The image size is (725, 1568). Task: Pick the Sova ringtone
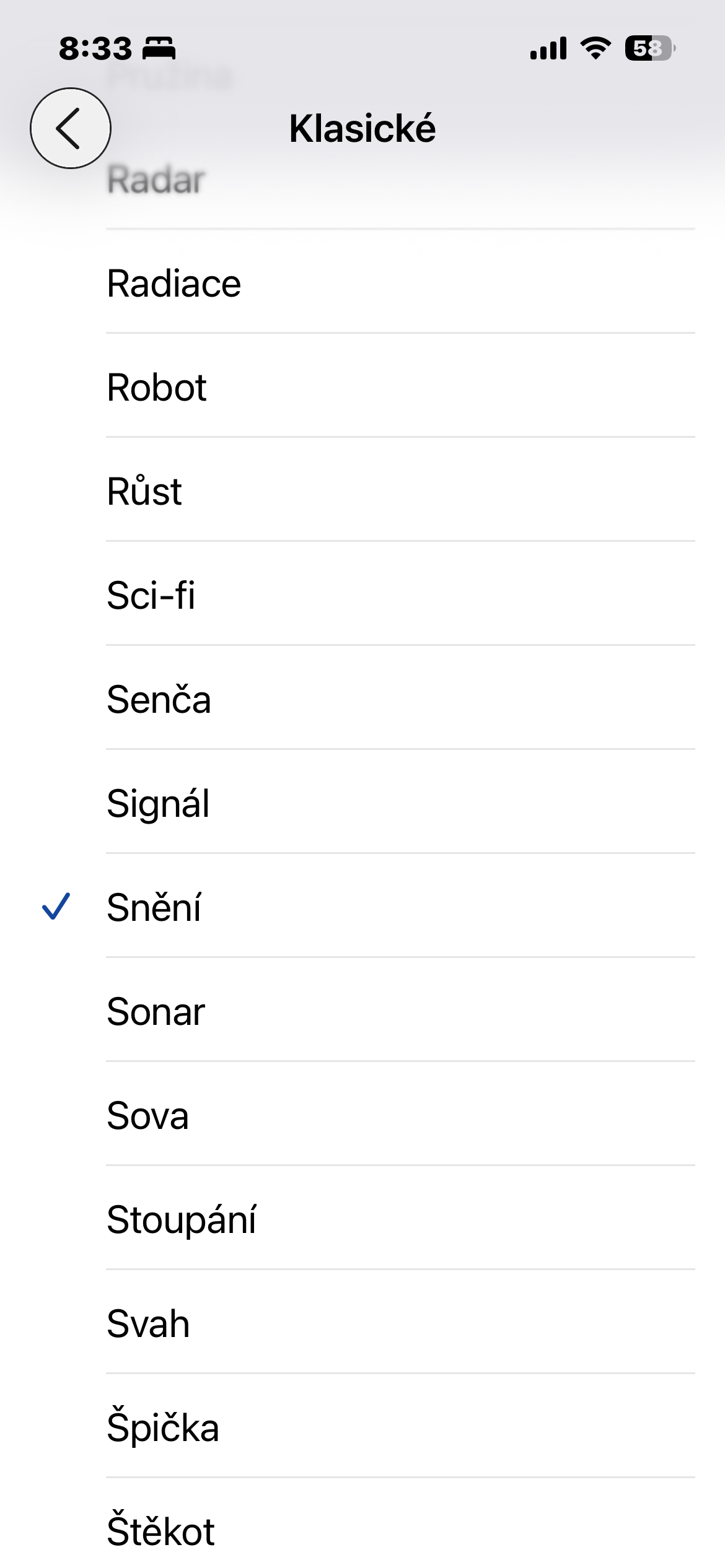click(148, 1116)
